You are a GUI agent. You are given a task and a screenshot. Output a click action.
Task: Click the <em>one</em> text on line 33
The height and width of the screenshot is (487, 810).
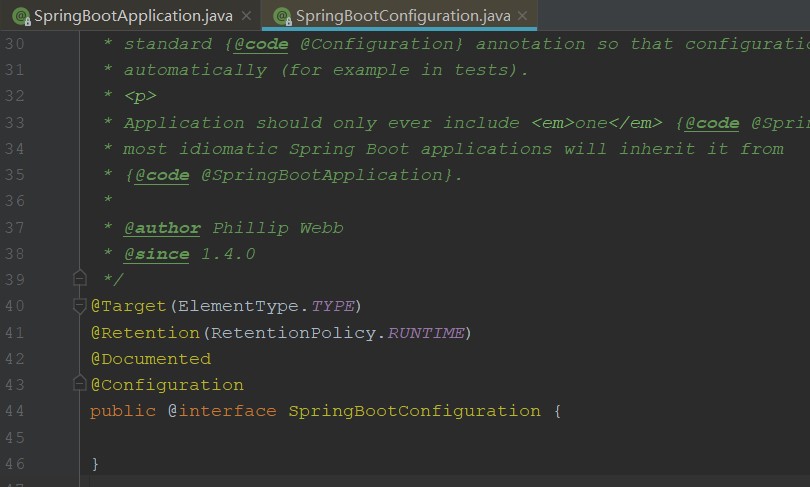point(597,123)
